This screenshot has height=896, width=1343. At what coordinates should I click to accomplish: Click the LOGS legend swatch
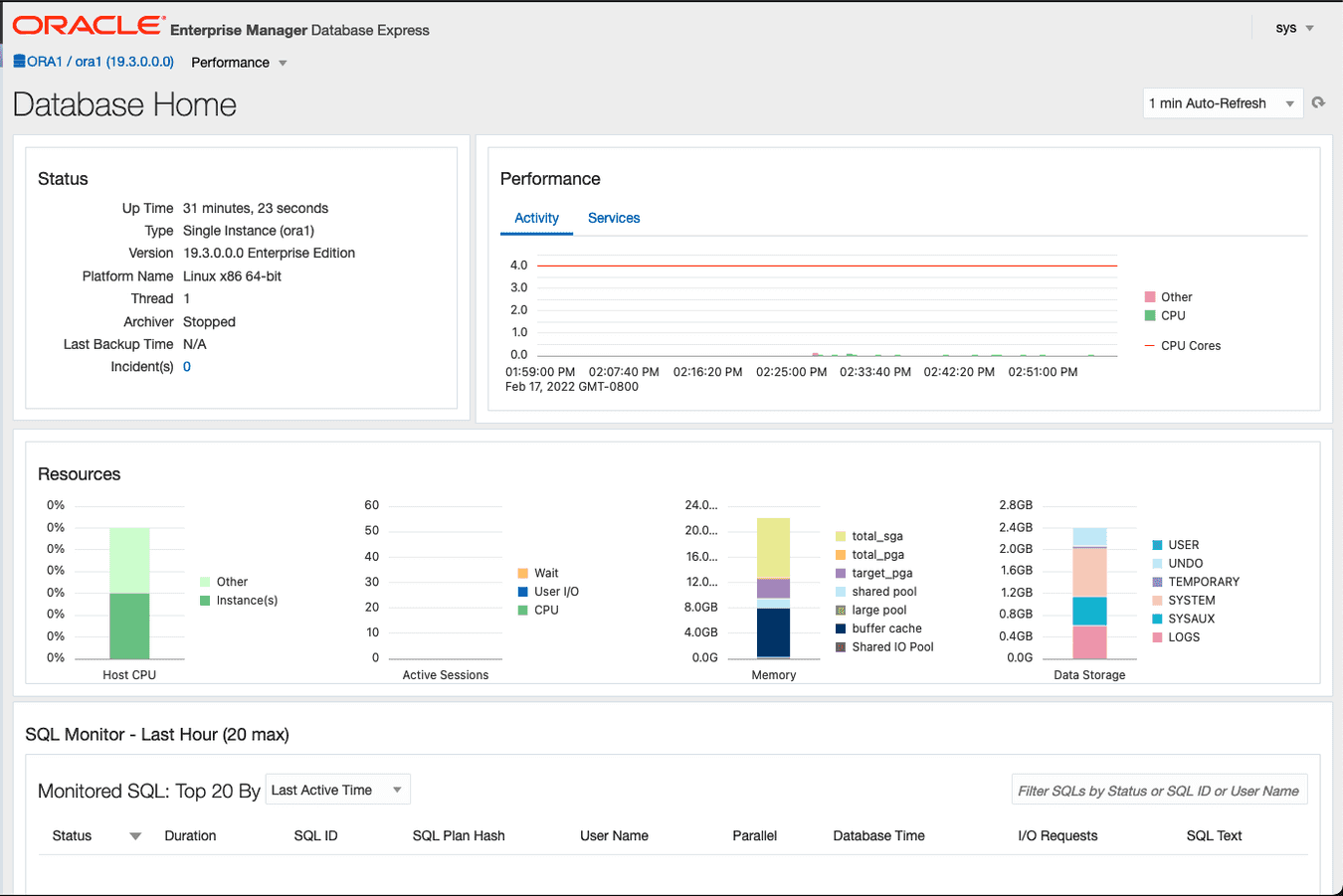click(1157, 637)
